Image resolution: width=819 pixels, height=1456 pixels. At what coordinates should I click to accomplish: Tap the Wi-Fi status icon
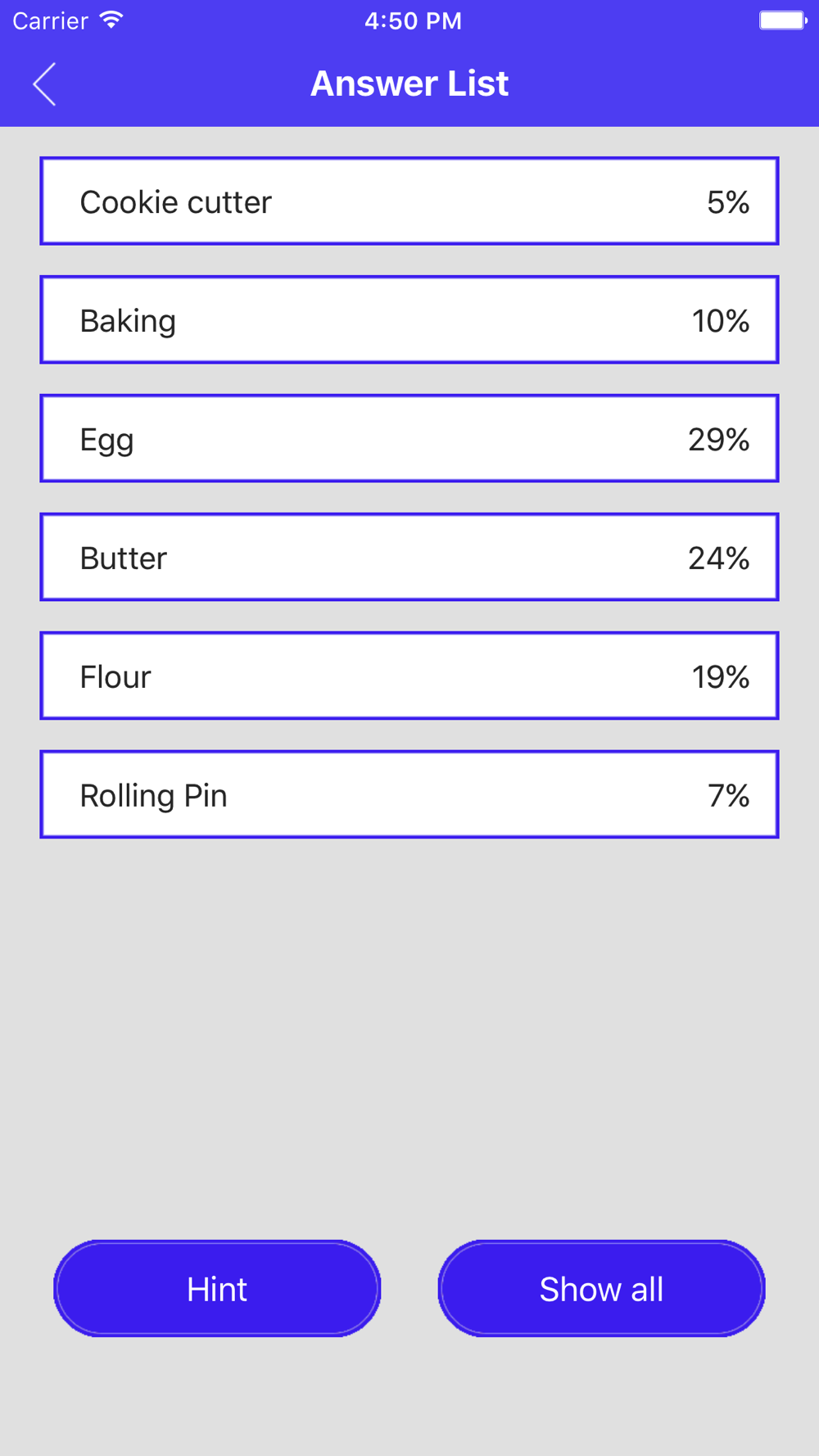tap(111, 20)
